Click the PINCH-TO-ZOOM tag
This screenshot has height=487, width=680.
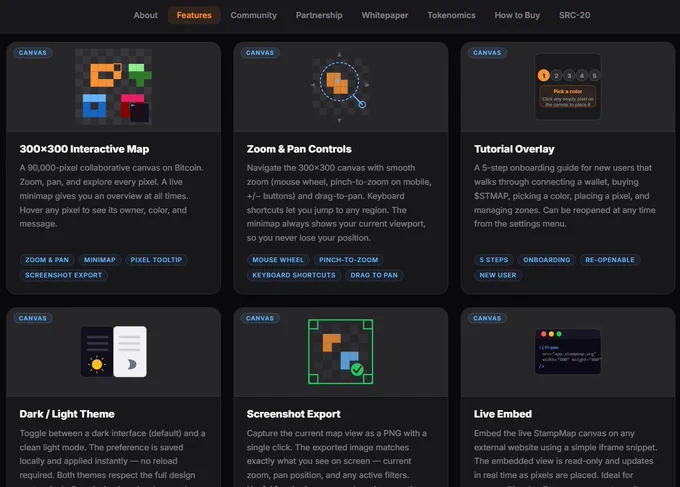pos(349,260)
